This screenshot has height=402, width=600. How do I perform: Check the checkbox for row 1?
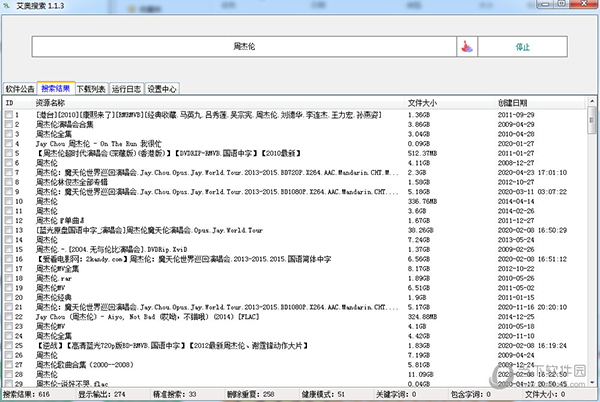point(8,114)
